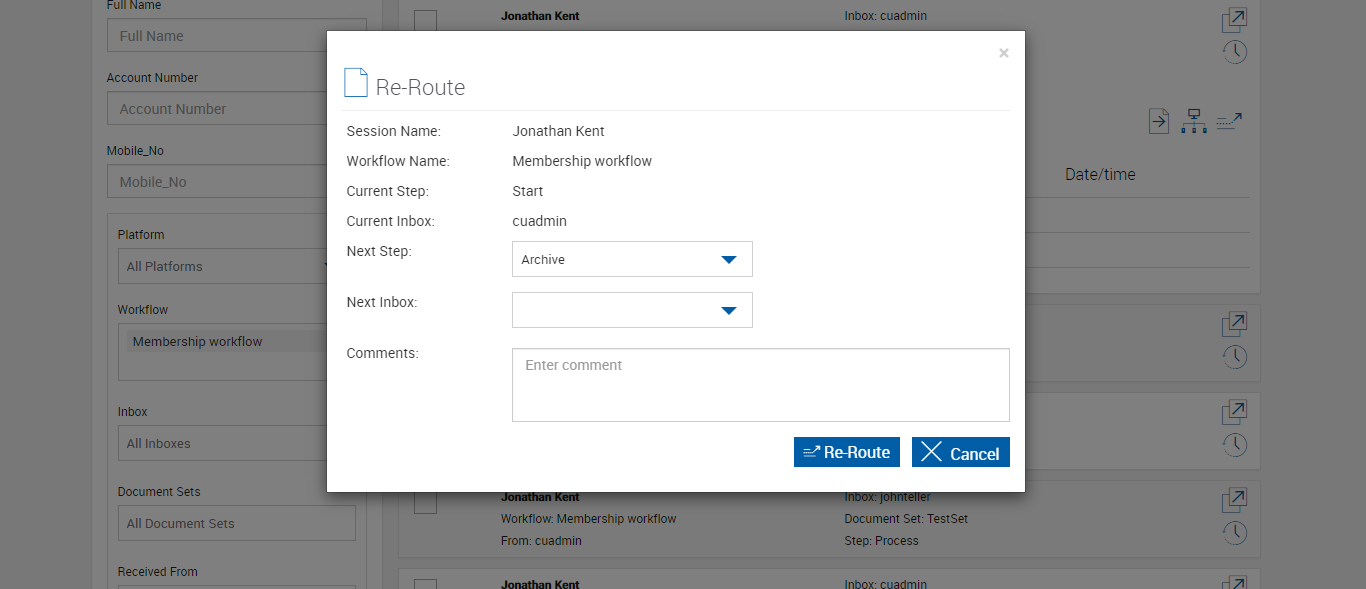Expand the empty Next Inbox dropdown
Screen dimensions: 1366x589
tap(632, 310)
